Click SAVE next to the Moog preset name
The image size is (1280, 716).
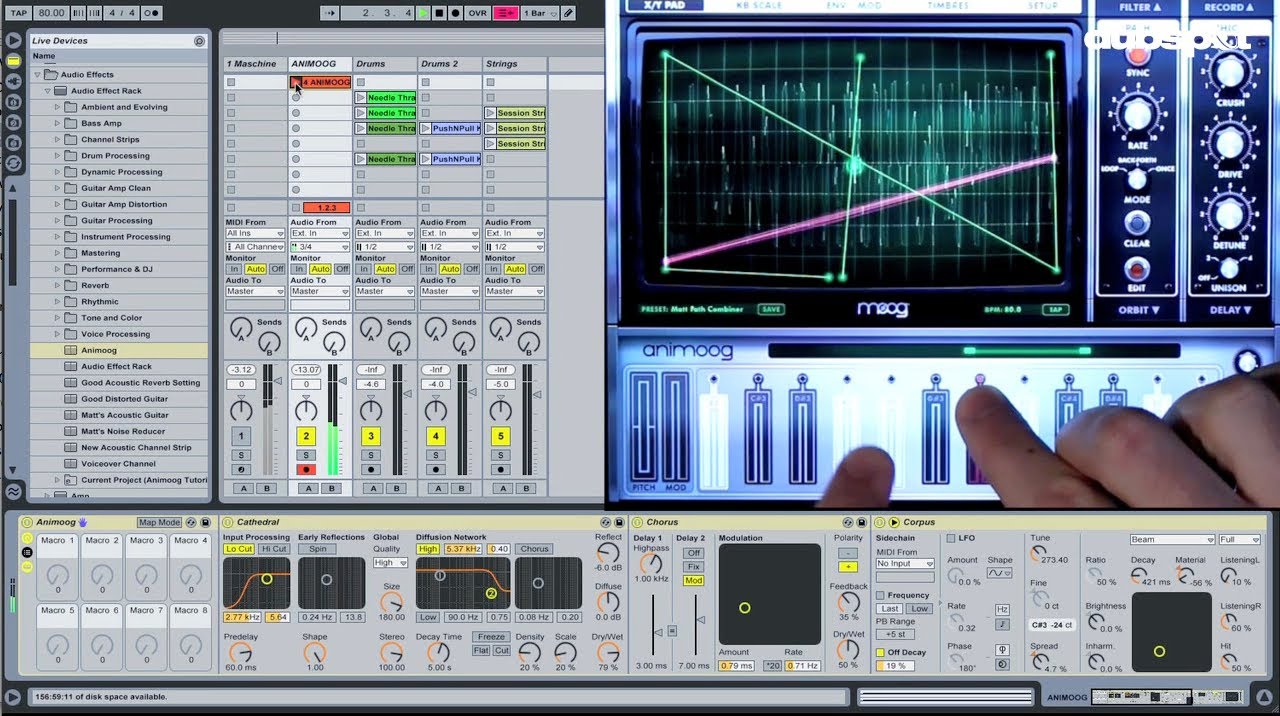pyautogui.click(x=771, y=309)
